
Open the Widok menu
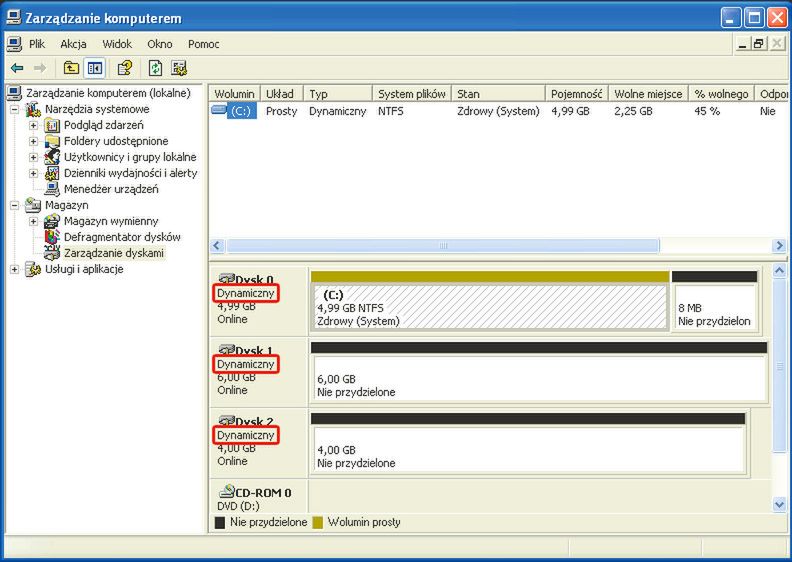[x=117, y=44]
